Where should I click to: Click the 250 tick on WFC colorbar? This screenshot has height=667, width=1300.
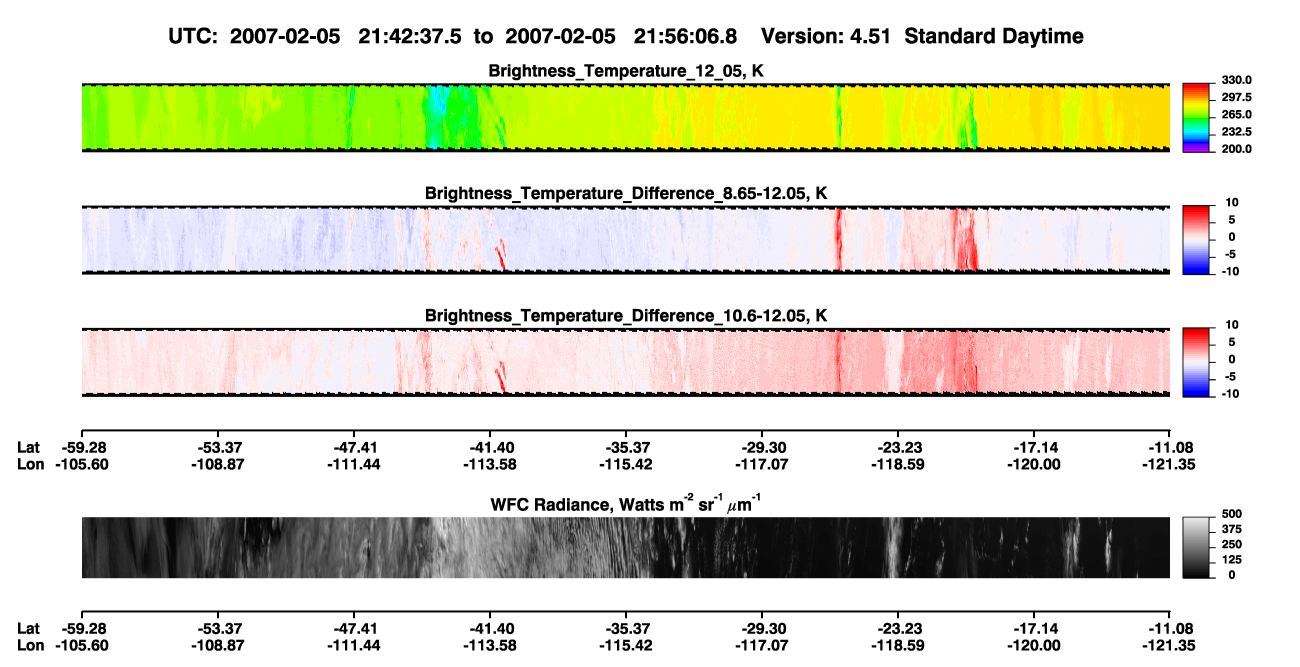click(1231, 544)
